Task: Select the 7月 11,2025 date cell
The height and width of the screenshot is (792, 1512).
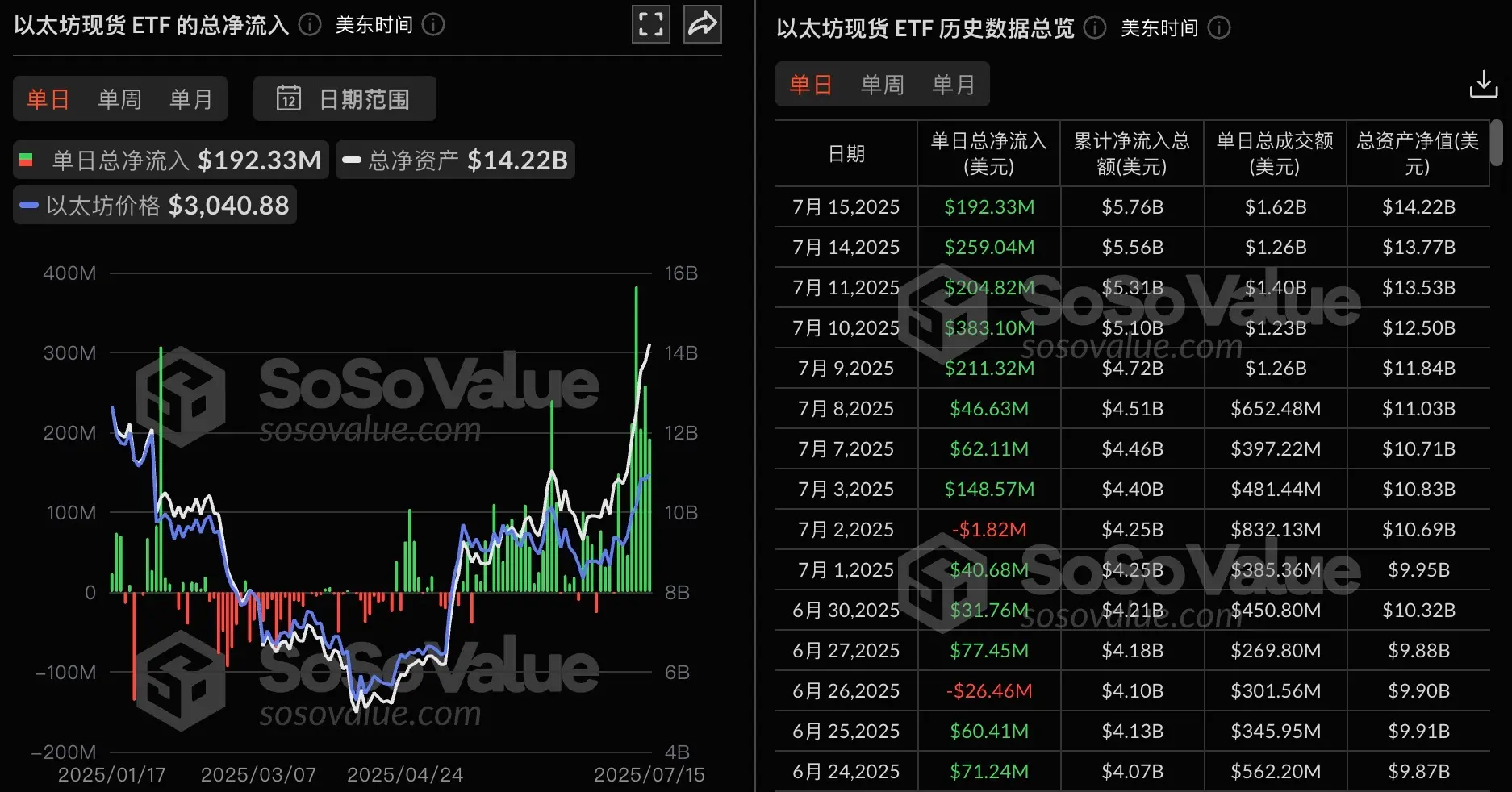Action: 846,288
